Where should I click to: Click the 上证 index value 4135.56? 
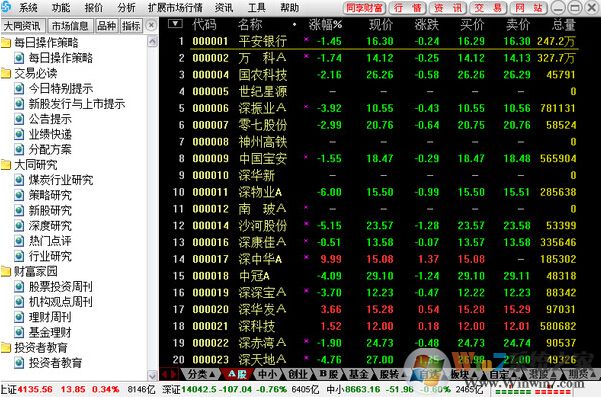(35, 390)
